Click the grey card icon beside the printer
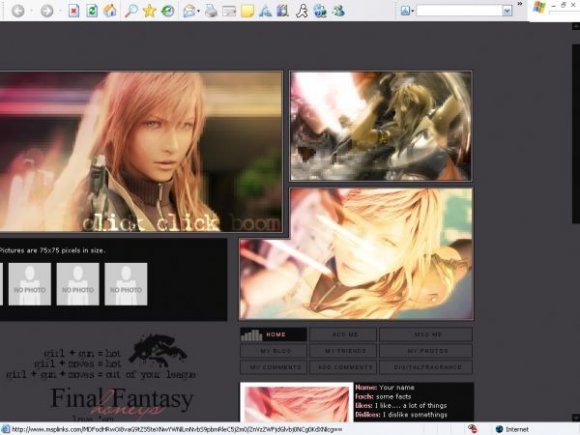 click(229, 11)
